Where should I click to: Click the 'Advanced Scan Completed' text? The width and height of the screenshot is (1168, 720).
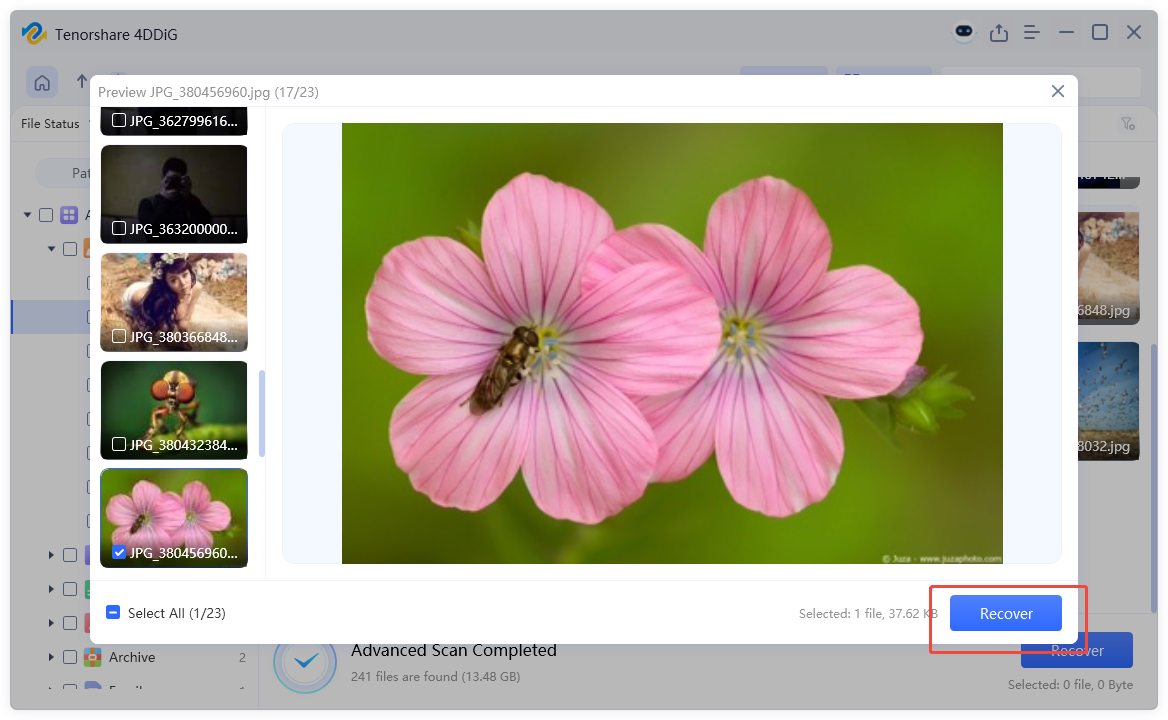click(454, 650)
